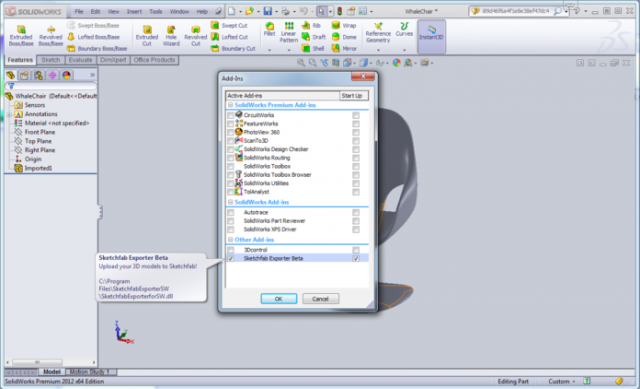Image resolution: width=640 pixels, height=389 pixels.
Task: Collapse the SolidWorks Premium Add-ins group
Action: 231,105
